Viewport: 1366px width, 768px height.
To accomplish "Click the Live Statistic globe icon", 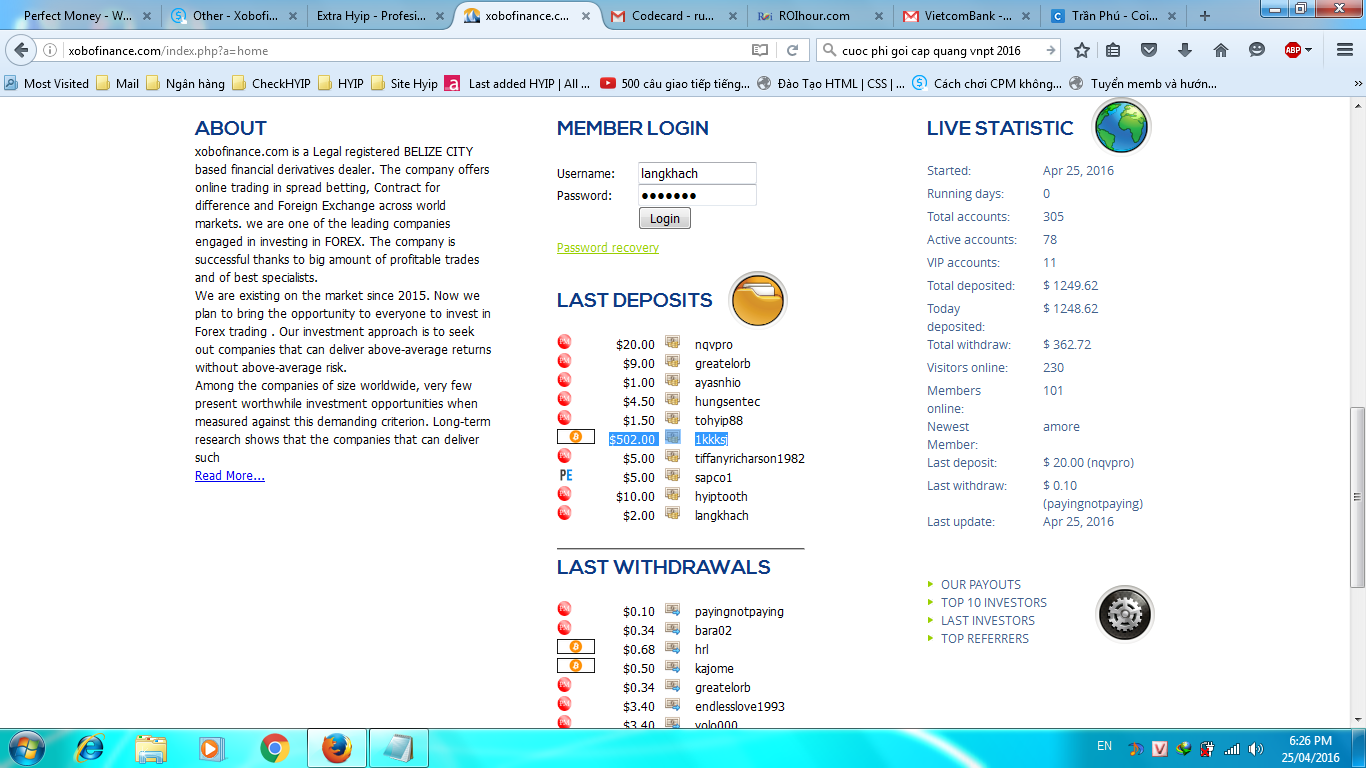I will pyautogui.click(x=1122, y=127).
